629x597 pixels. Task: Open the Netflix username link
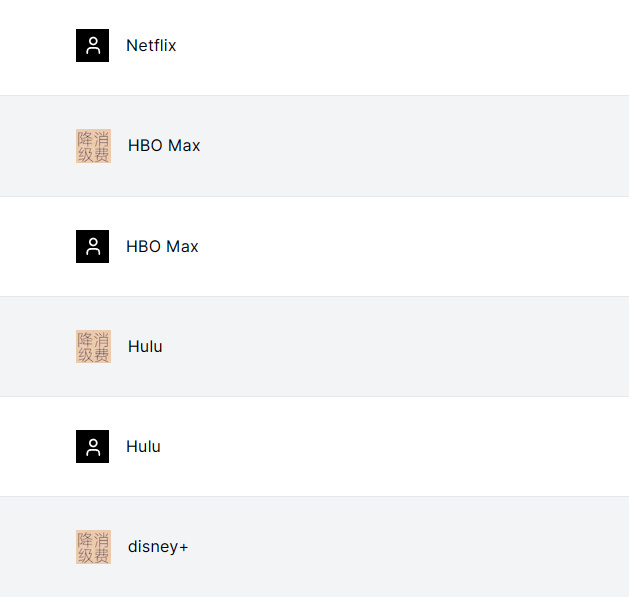(151, 45)
